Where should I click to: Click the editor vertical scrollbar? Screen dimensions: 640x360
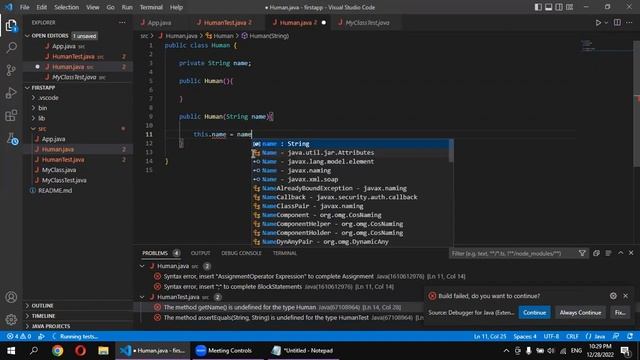637,104
